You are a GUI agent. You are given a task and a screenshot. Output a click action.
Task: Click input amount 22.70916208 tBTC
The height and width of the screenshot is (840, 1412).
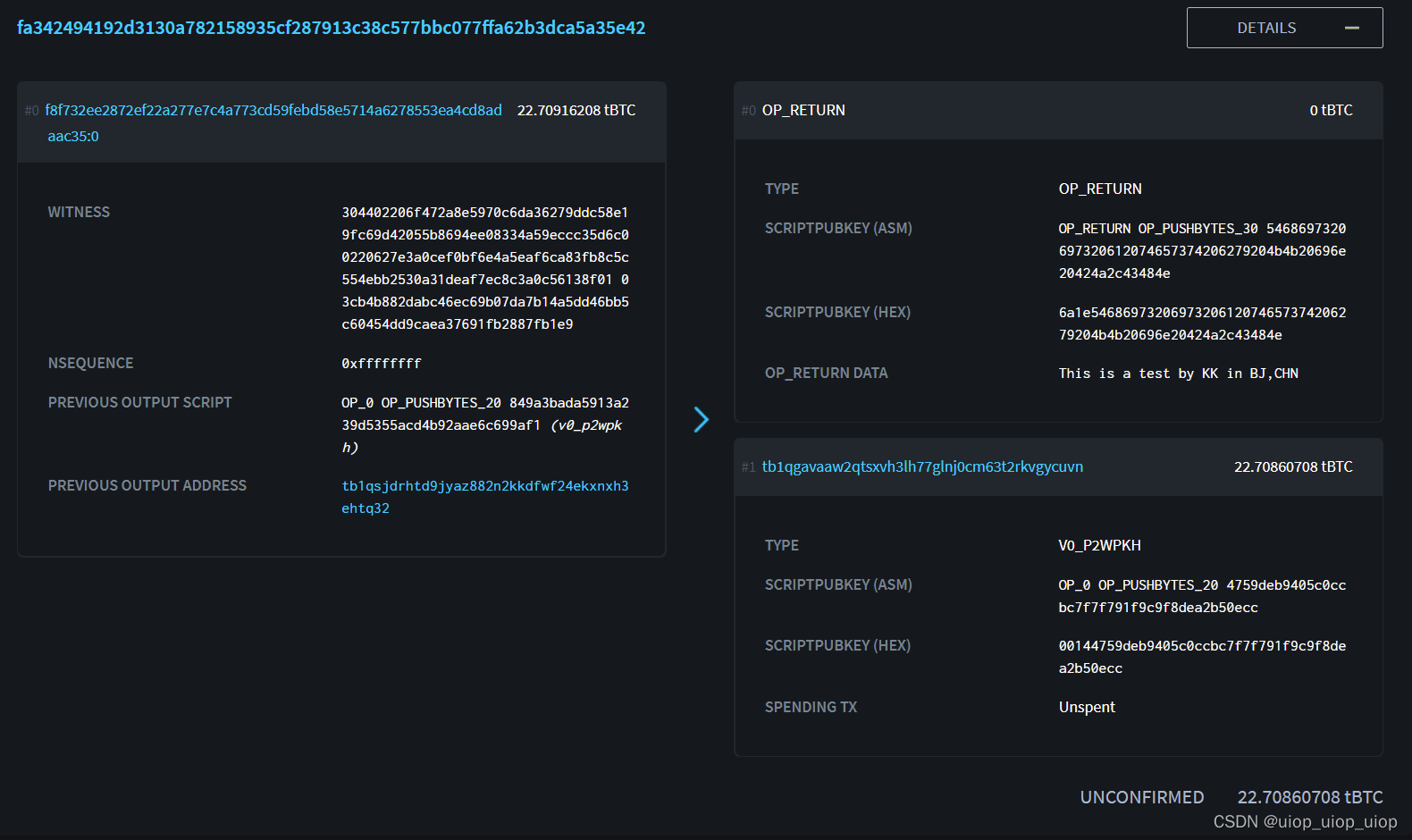pos(576,110)
